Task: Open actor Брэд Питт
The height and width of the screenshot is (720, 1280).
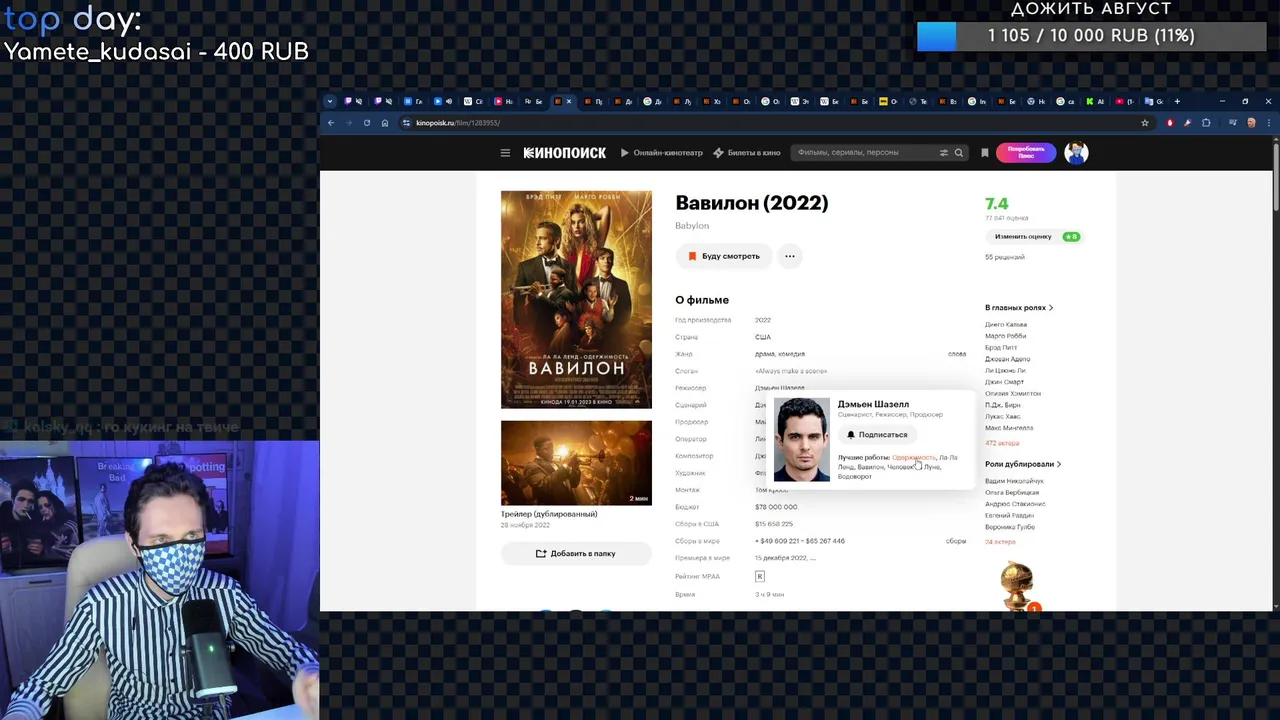Action: 1001,348
